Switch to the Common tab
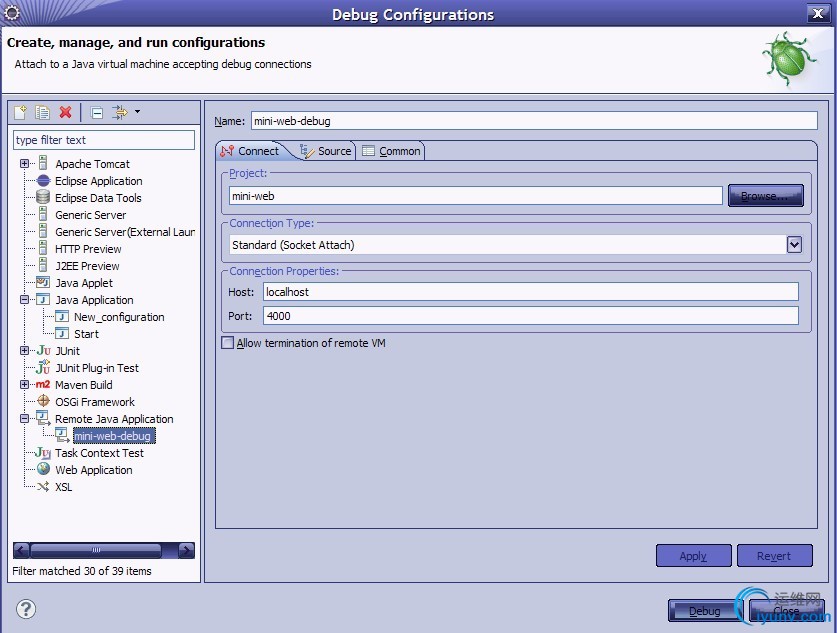The width and height of the screenshot is (837, 633). coord(391,151)
